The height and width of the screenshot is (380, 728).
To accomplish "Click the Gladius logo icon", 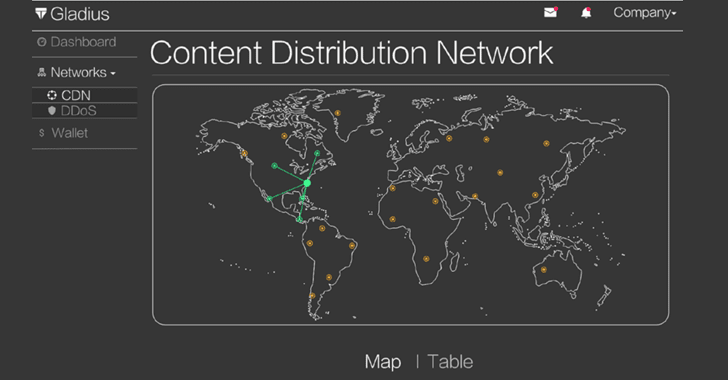I will [x=41, y=13].
